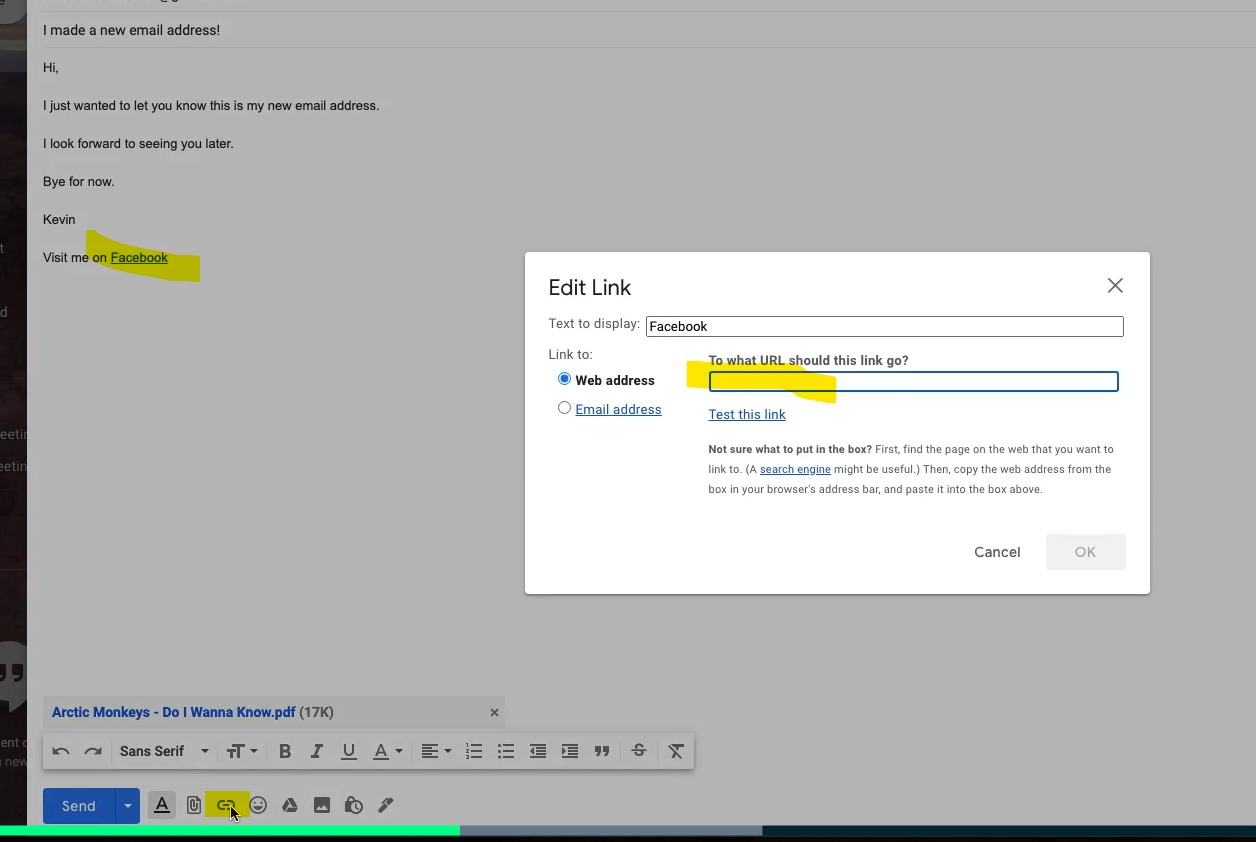Viewport: 1256px width, 842px height.
Task: Cancel the Edit Link dialog
Action: [997, 552]
